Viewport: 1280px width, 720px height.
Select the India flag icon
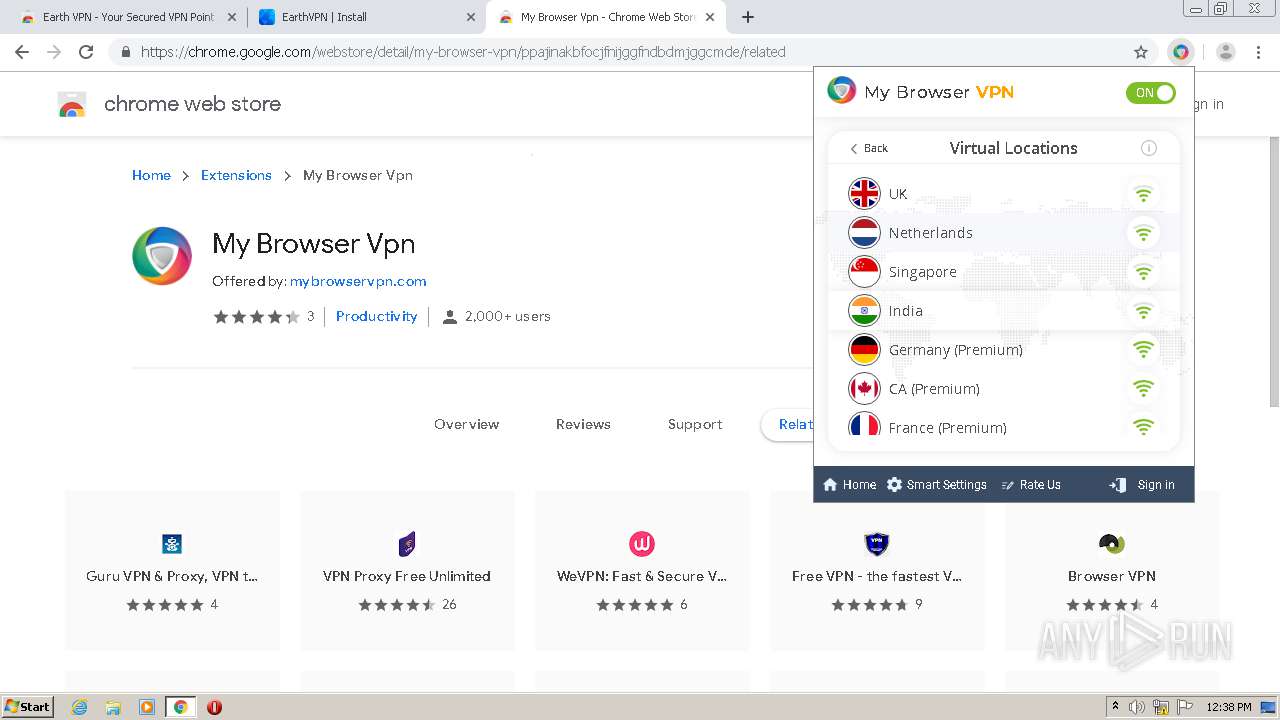point(864,311)
